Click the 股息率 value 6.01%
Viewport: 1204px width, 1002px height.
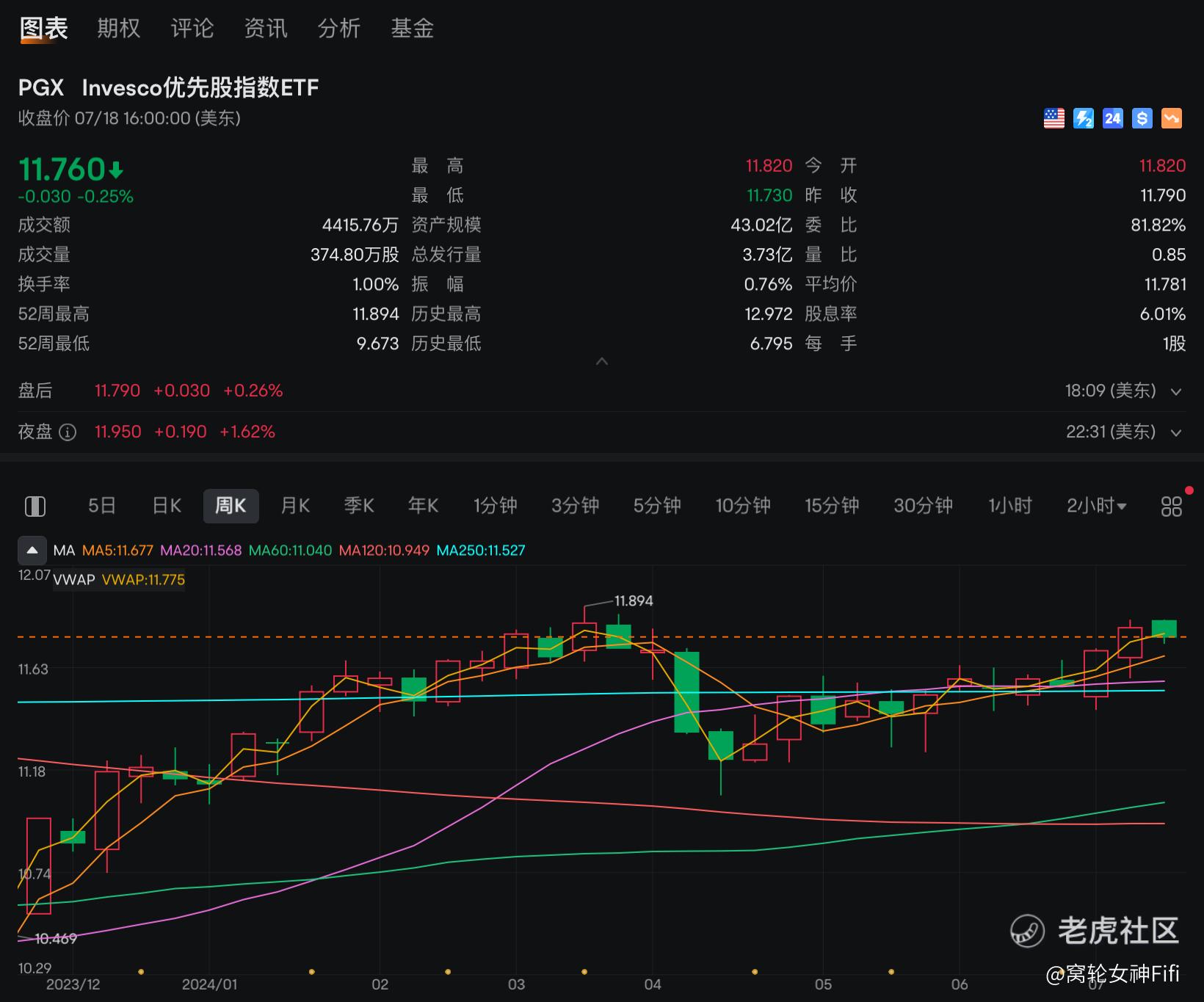1163,314
